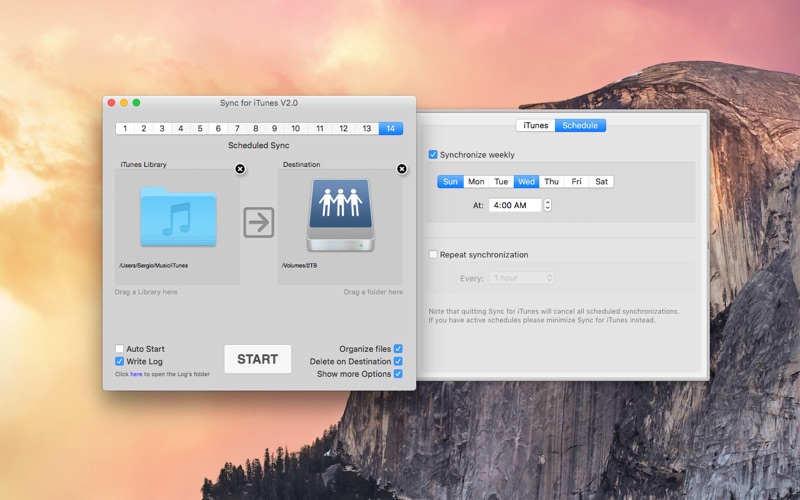
Task: Select Fri in weekly schedule
Action: [x=577, y=182]
